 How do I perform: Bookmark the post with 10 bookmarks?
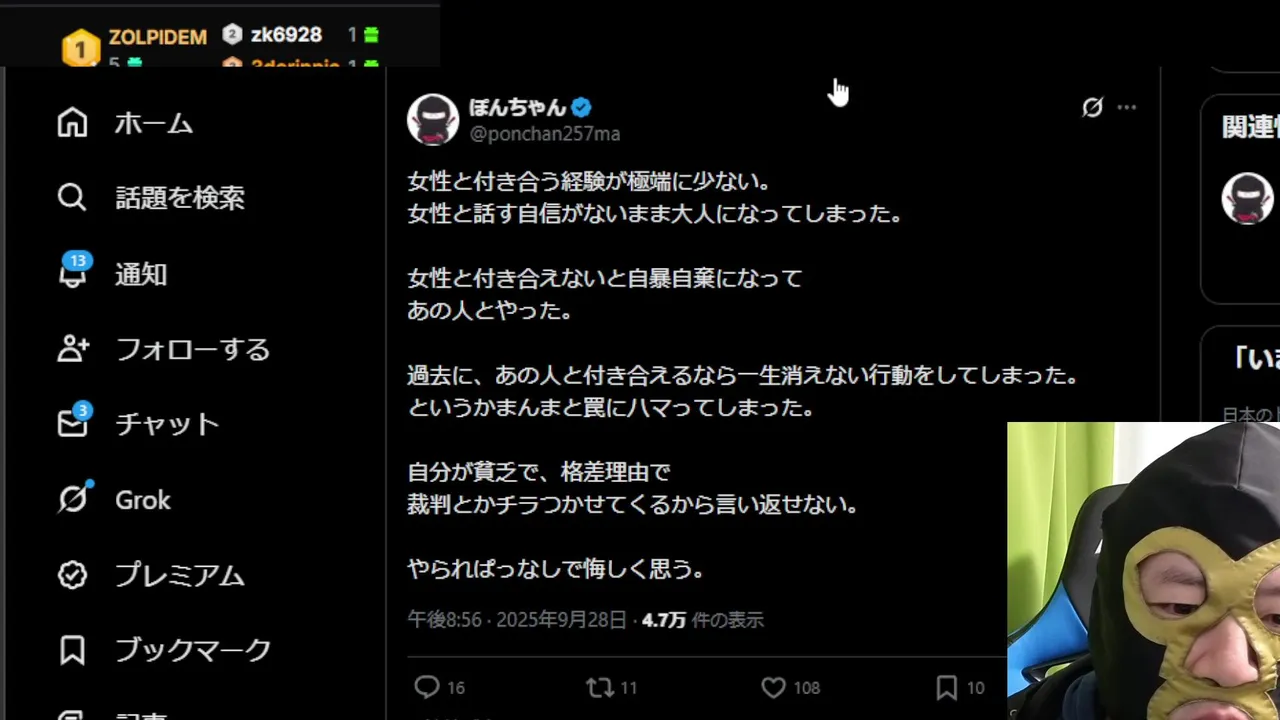(x=946, y=687)
